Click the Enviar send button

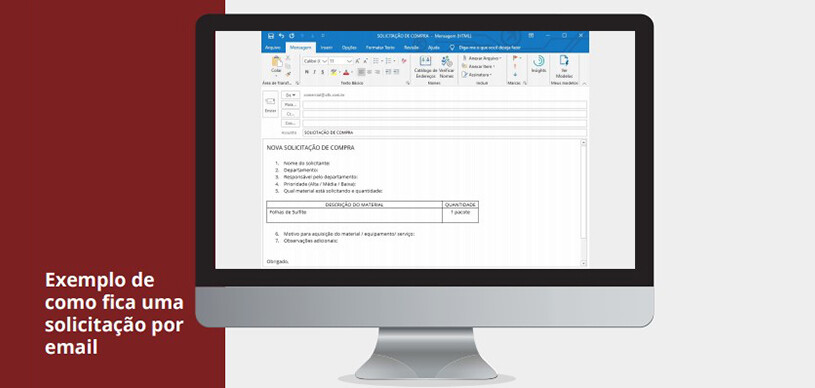[x=270, y=104]
